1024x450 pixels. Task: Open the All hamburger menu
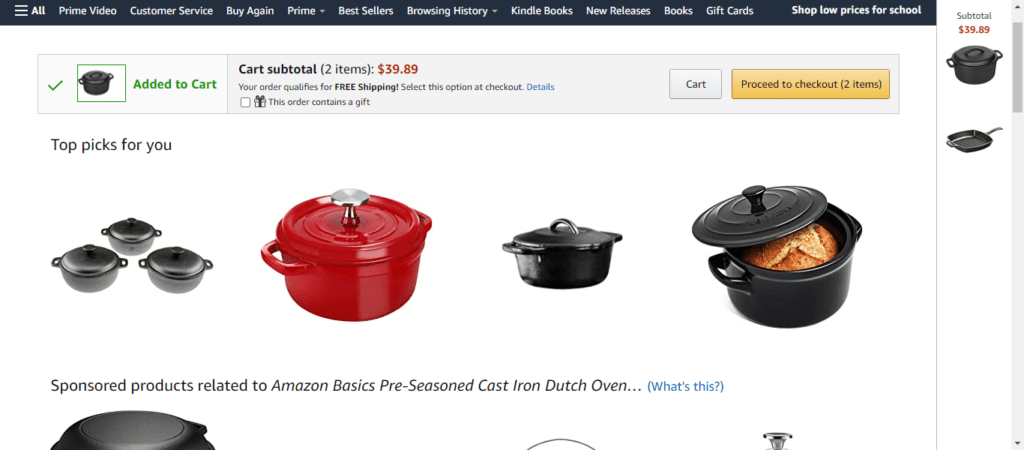30,11
